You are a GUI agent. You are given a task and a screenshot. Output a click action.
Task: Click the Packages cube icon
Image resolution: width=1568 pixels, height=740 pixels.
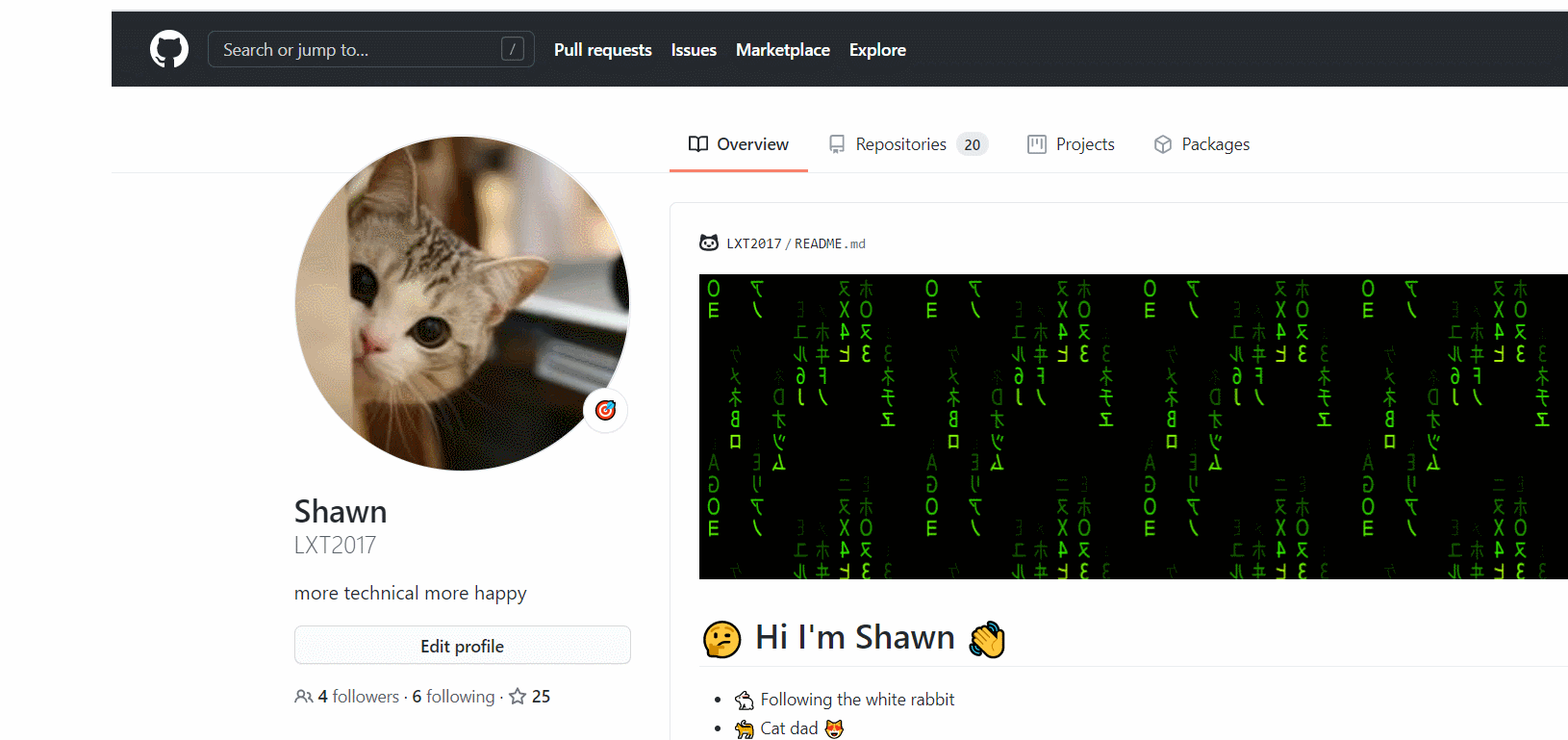pyautogui.click(x=1163, y=144)
